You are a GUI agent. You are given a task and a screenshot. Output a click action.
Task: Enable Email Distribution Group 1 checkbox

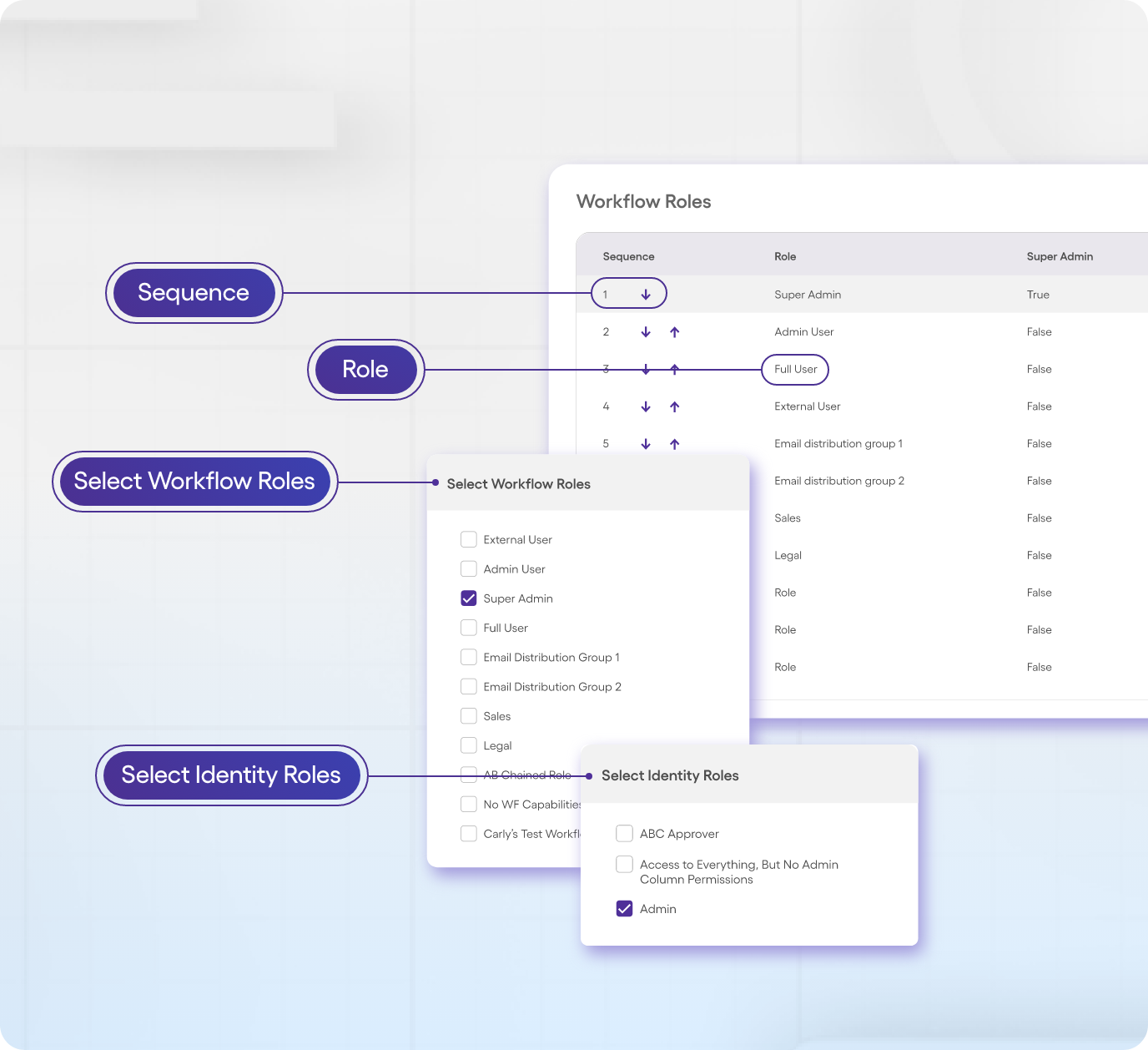pos(469,657)
